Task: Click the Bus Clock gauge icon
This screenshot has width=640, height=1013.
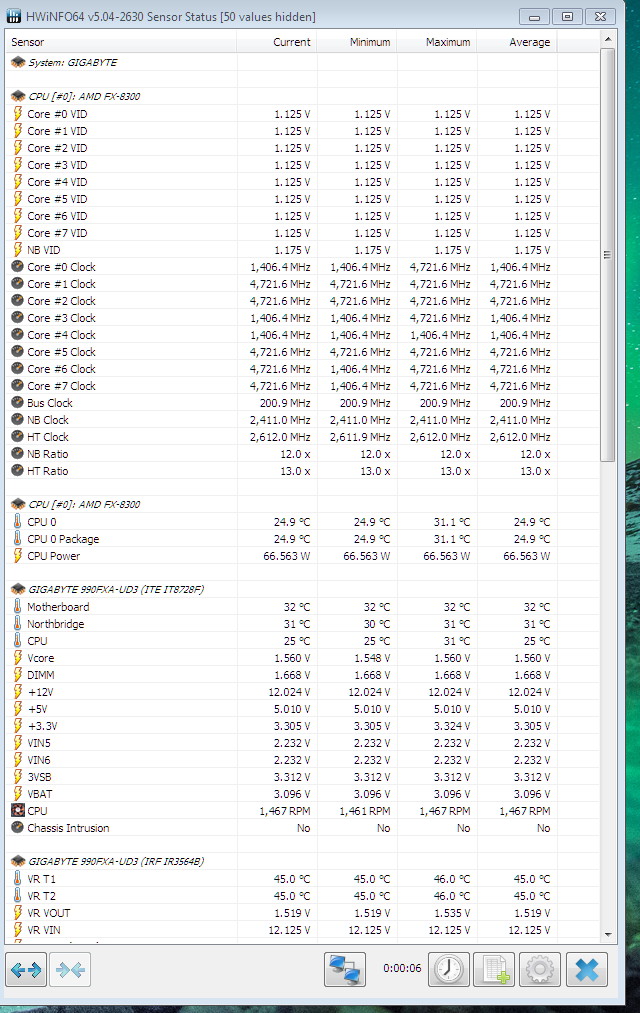Action: (x=17, y=402)
